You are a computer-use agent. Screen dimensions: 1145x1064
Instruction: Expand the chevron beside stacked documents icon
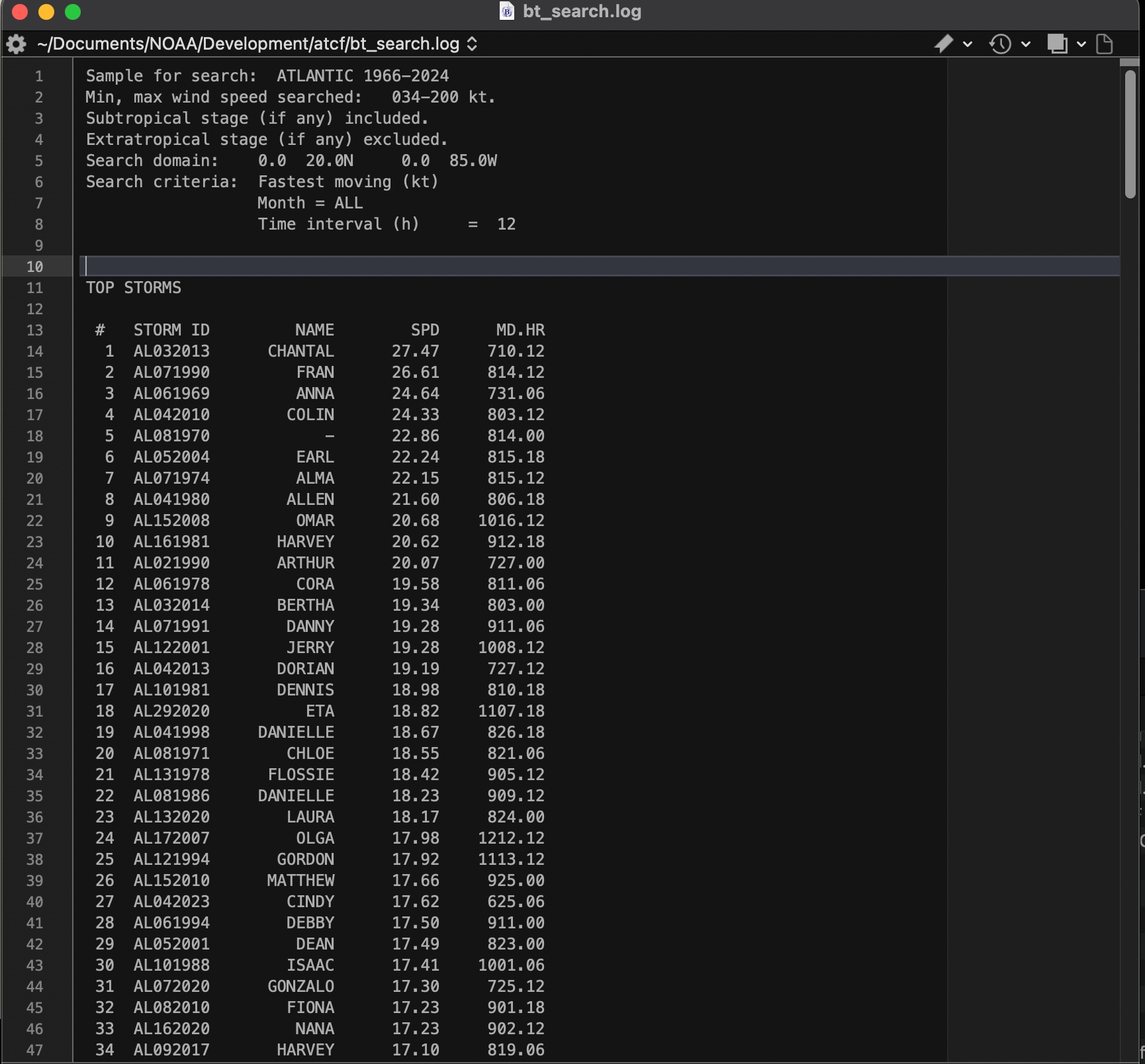coord(1081,44)
